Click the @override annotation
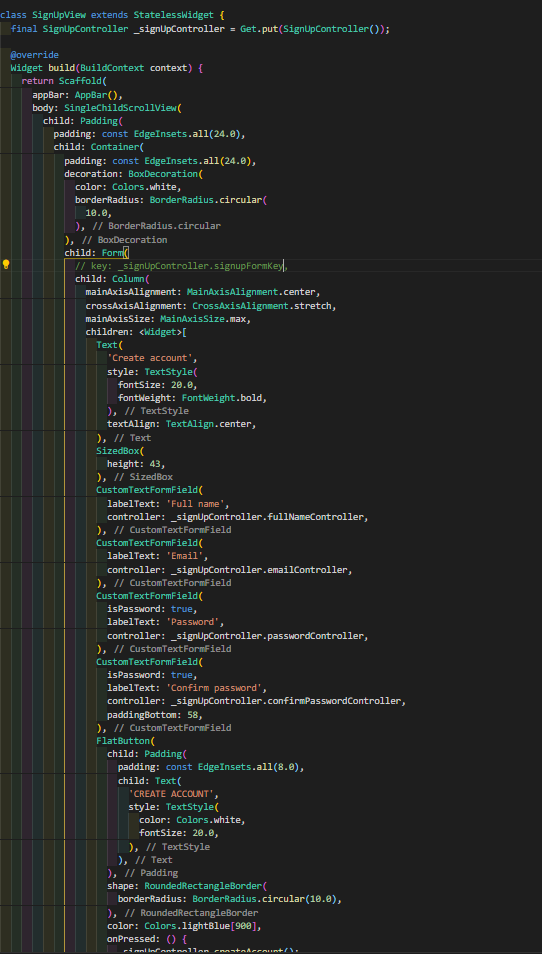 coord(35,55)
